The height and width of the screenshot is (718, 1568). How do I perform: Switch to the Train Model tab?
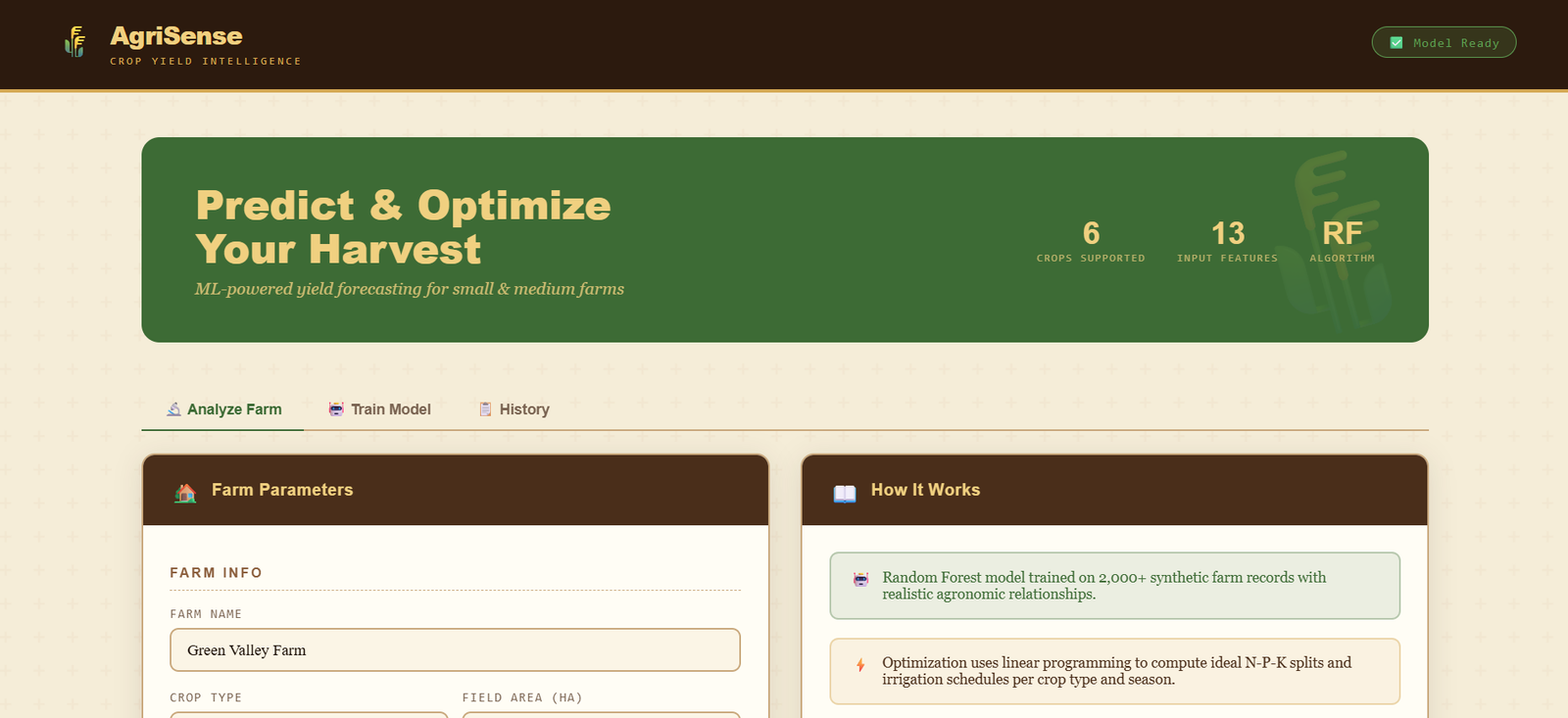pyautogui.click(x=379, y=409)
